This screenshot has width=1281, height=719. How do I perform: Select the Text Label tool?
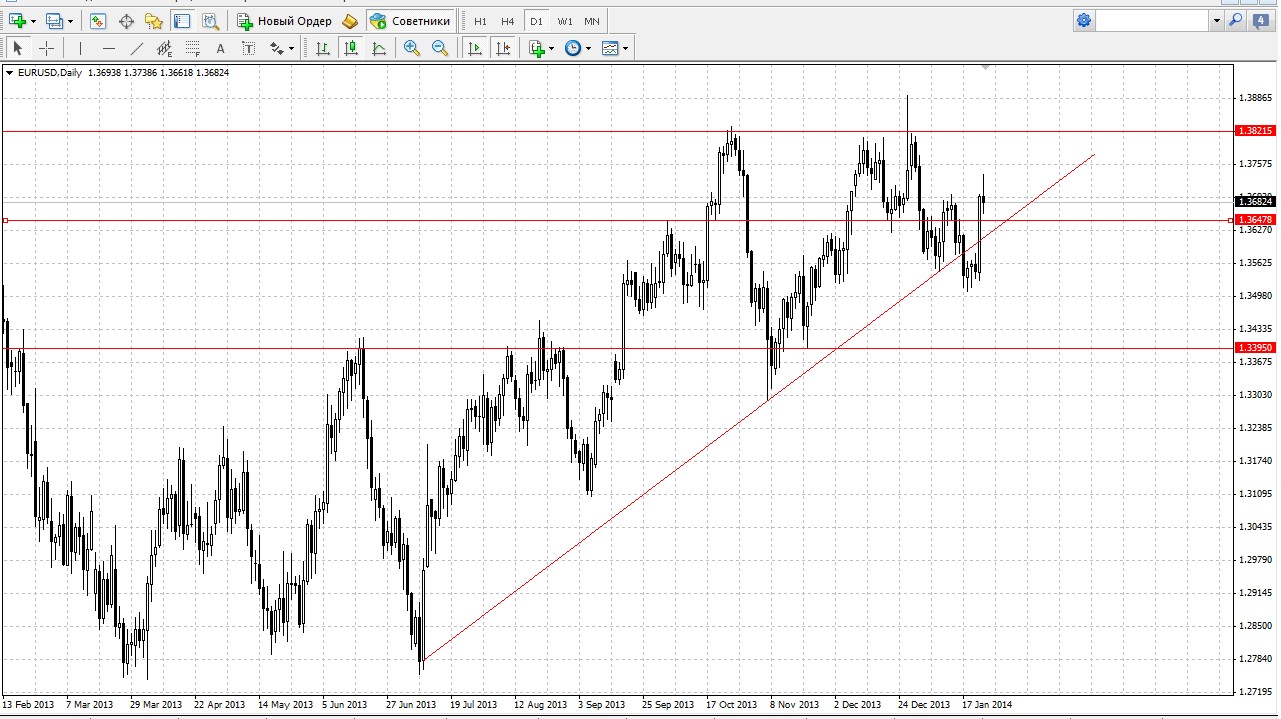(248, 48)
